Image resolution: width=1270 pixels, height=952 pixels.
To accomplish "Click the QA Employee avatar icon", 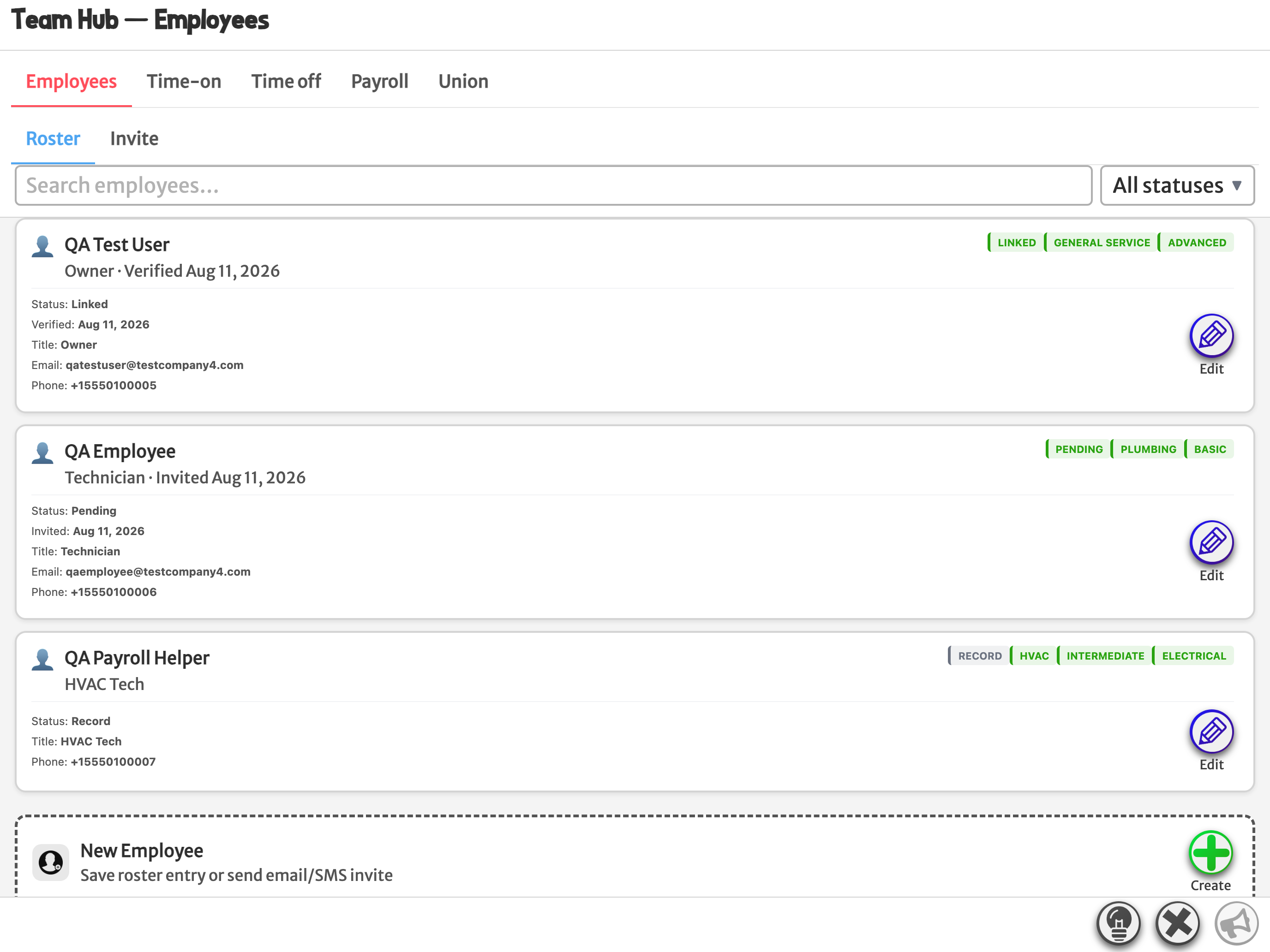I will (42, 453).
